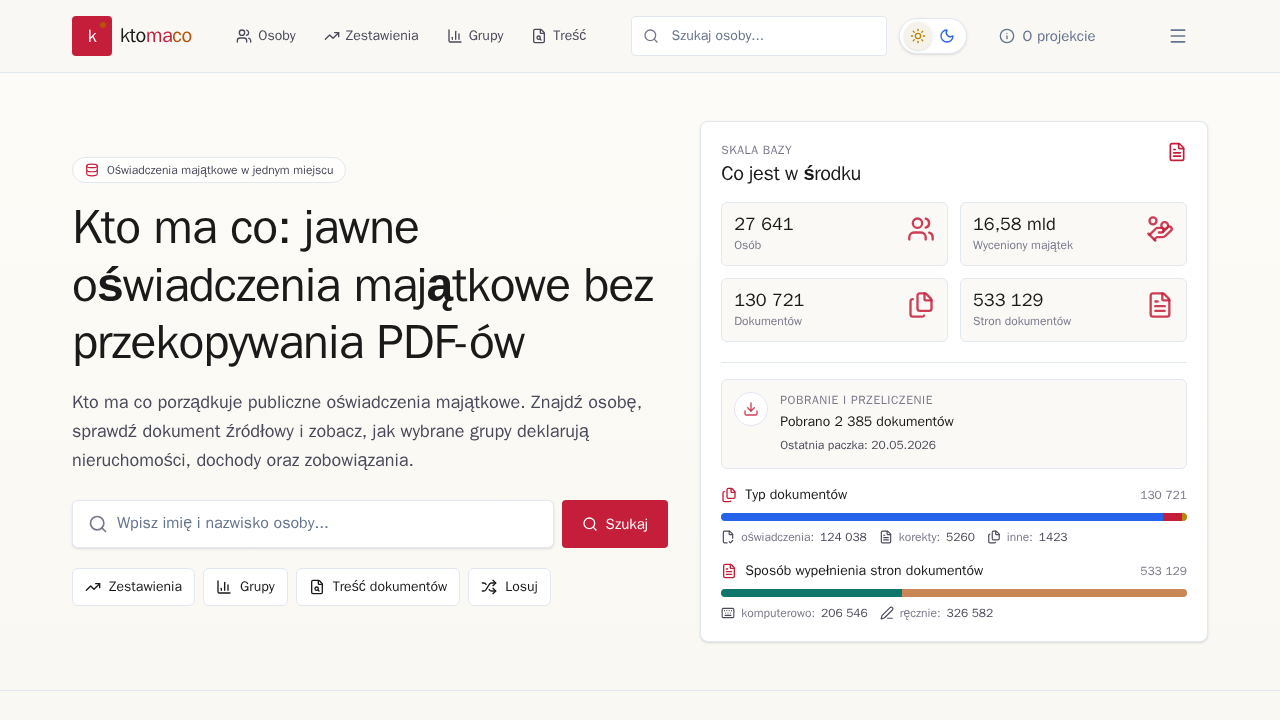Click the people icon in Osób card
The image size is (1280, 720).
coord(921,229)
